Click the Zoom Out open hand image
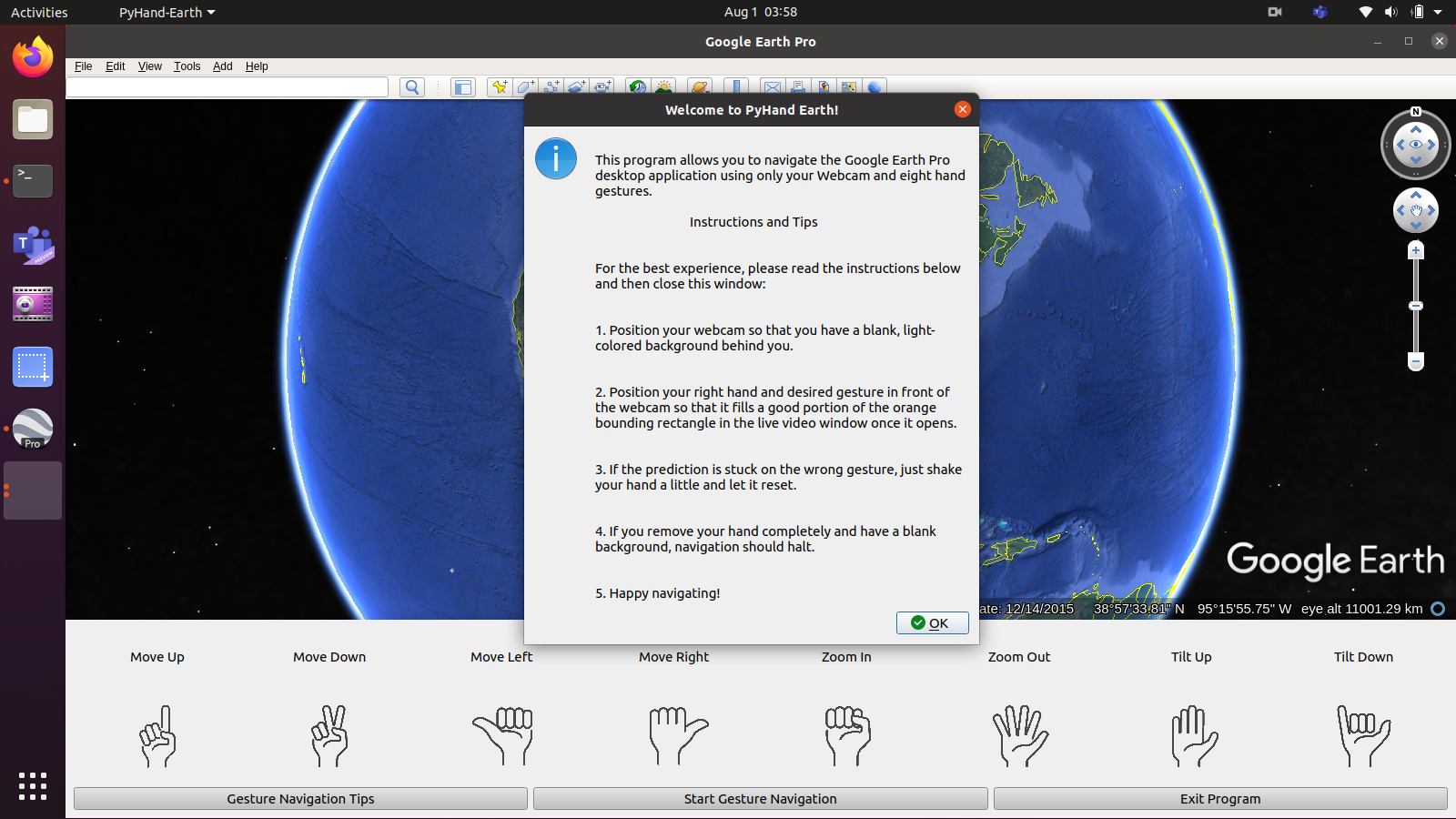This screenshot has width=1456, height=819. 1020,735
